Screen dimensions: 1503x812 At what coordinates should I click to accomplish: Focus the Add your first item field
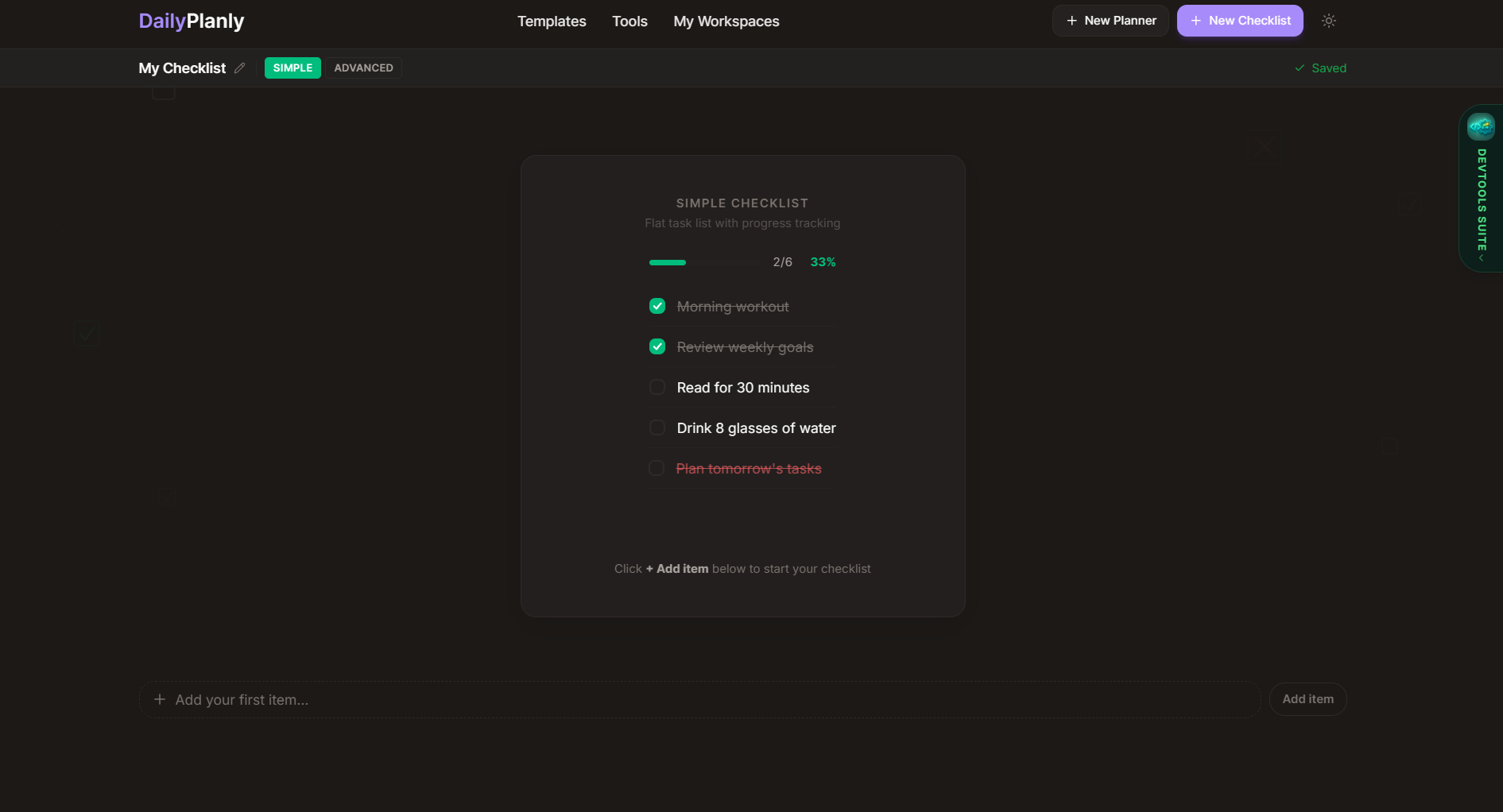pyautogui.click(x=699, y=700)
